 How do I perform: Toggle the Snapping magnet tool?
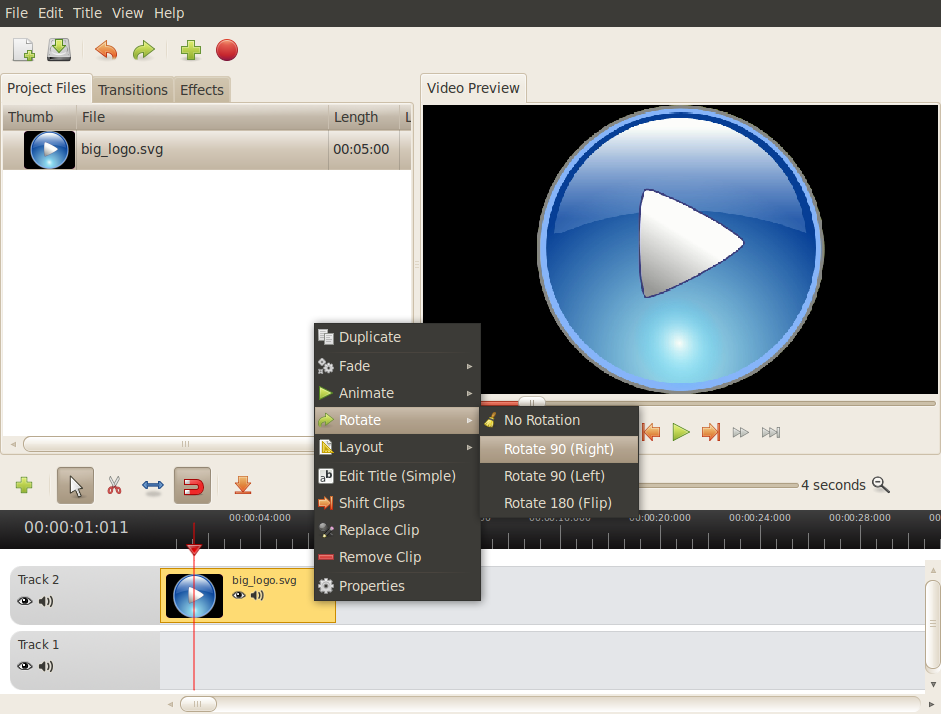tap(192, 485)
